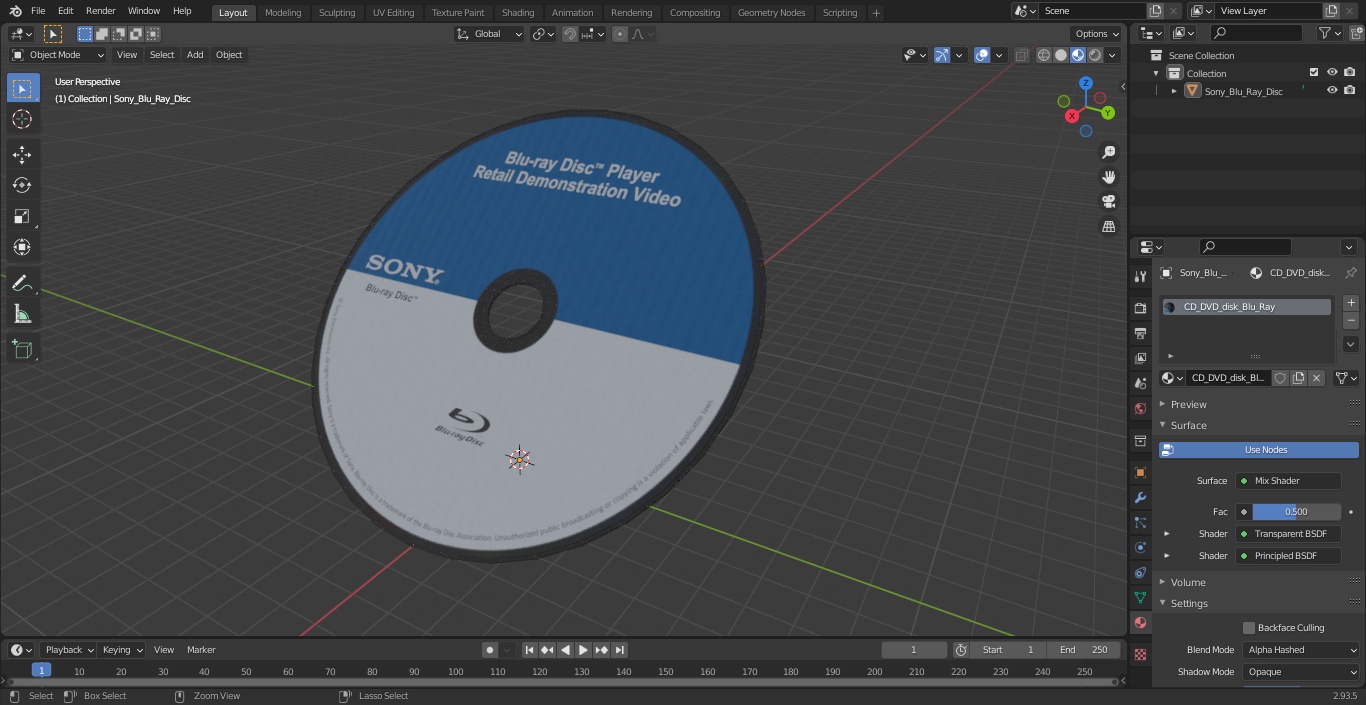Activate the Rotate tool
The height and width of the screenshot is (705, 1366).
[22, 185]
